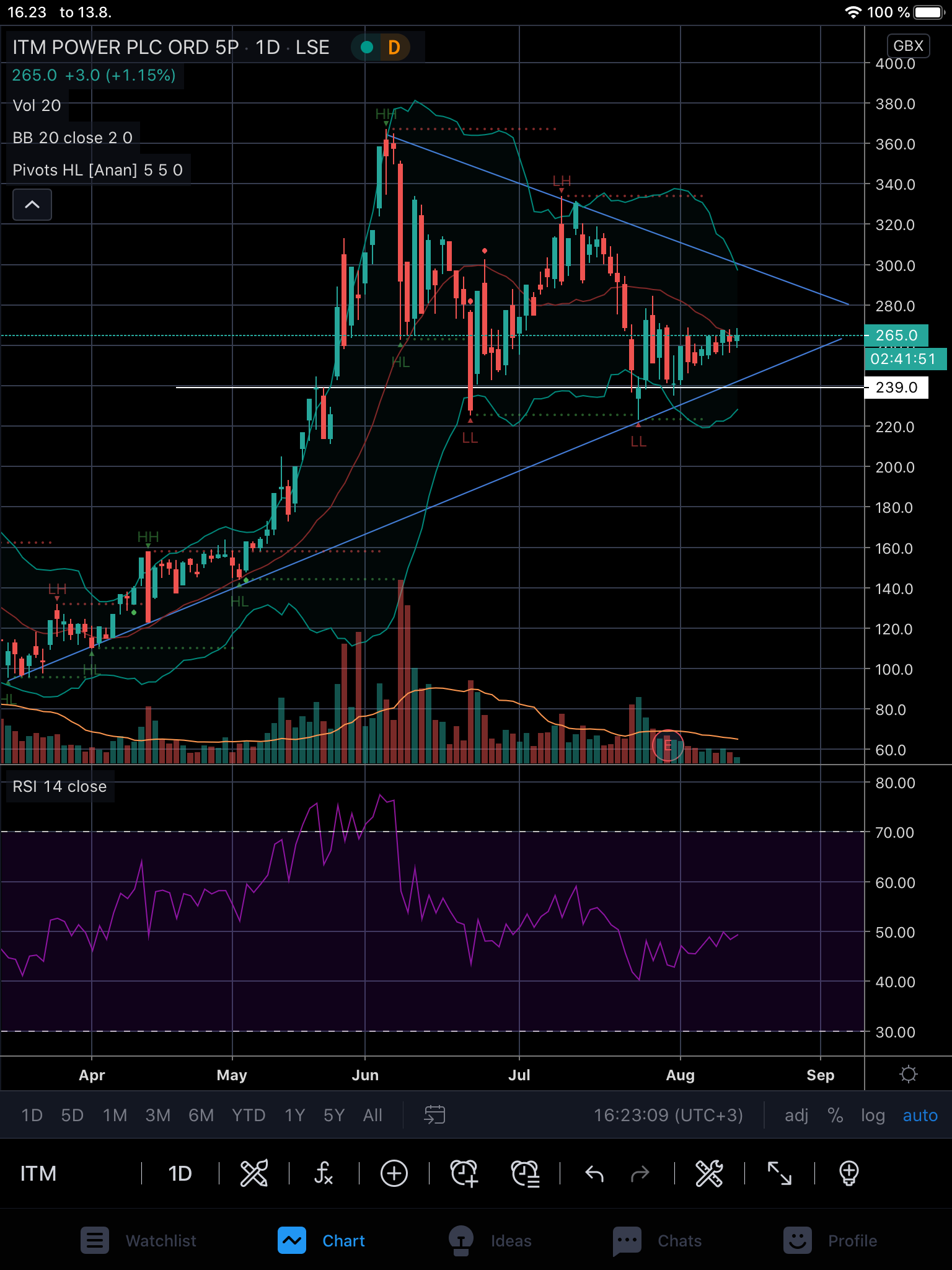This screenshot has width=952, height=1270.
Task: Enter fullscreen chart mode
Action: click(x=779, y=1173)
